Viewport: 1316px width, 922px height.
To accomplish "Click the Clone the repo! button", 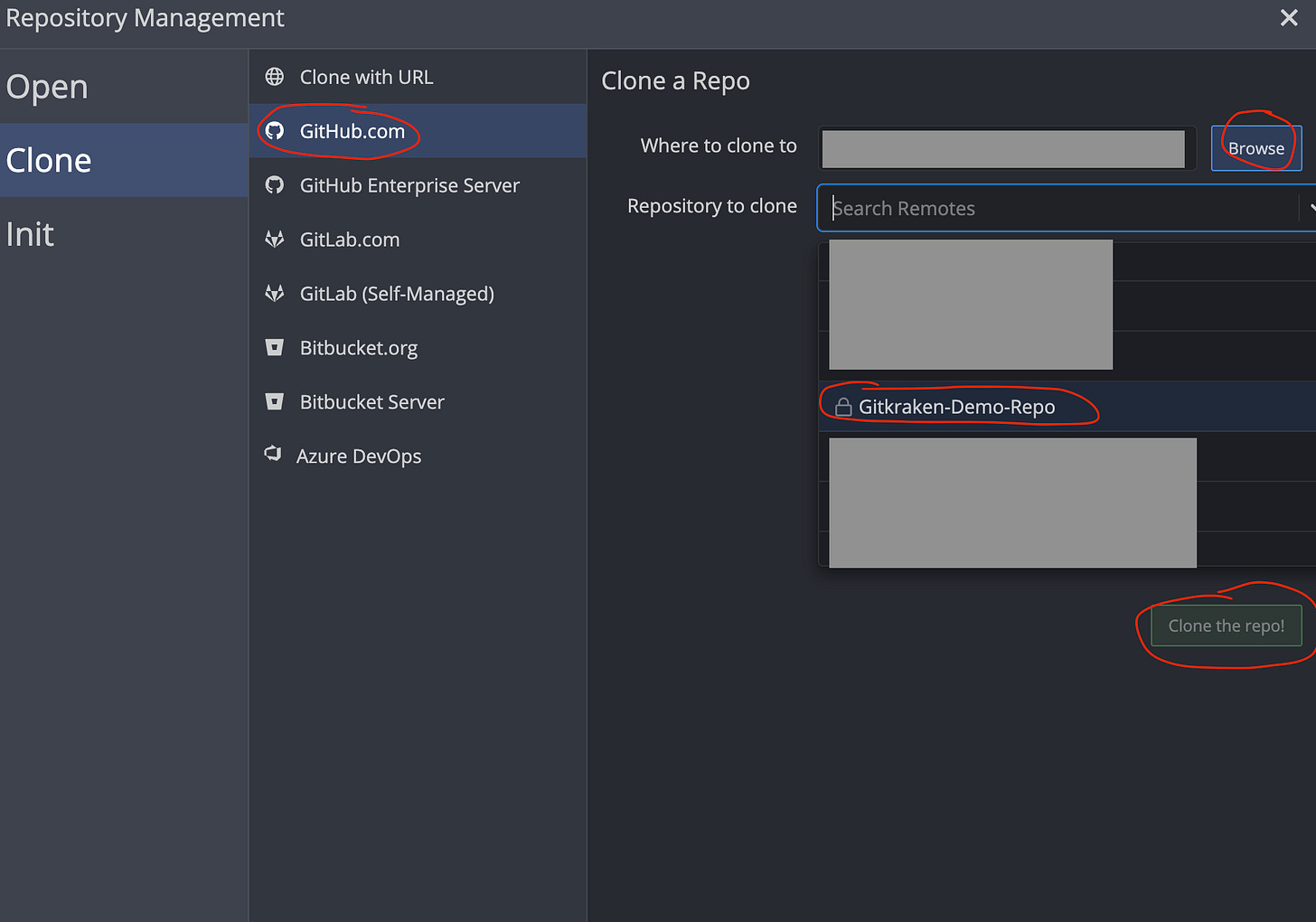I will 1226,626.
